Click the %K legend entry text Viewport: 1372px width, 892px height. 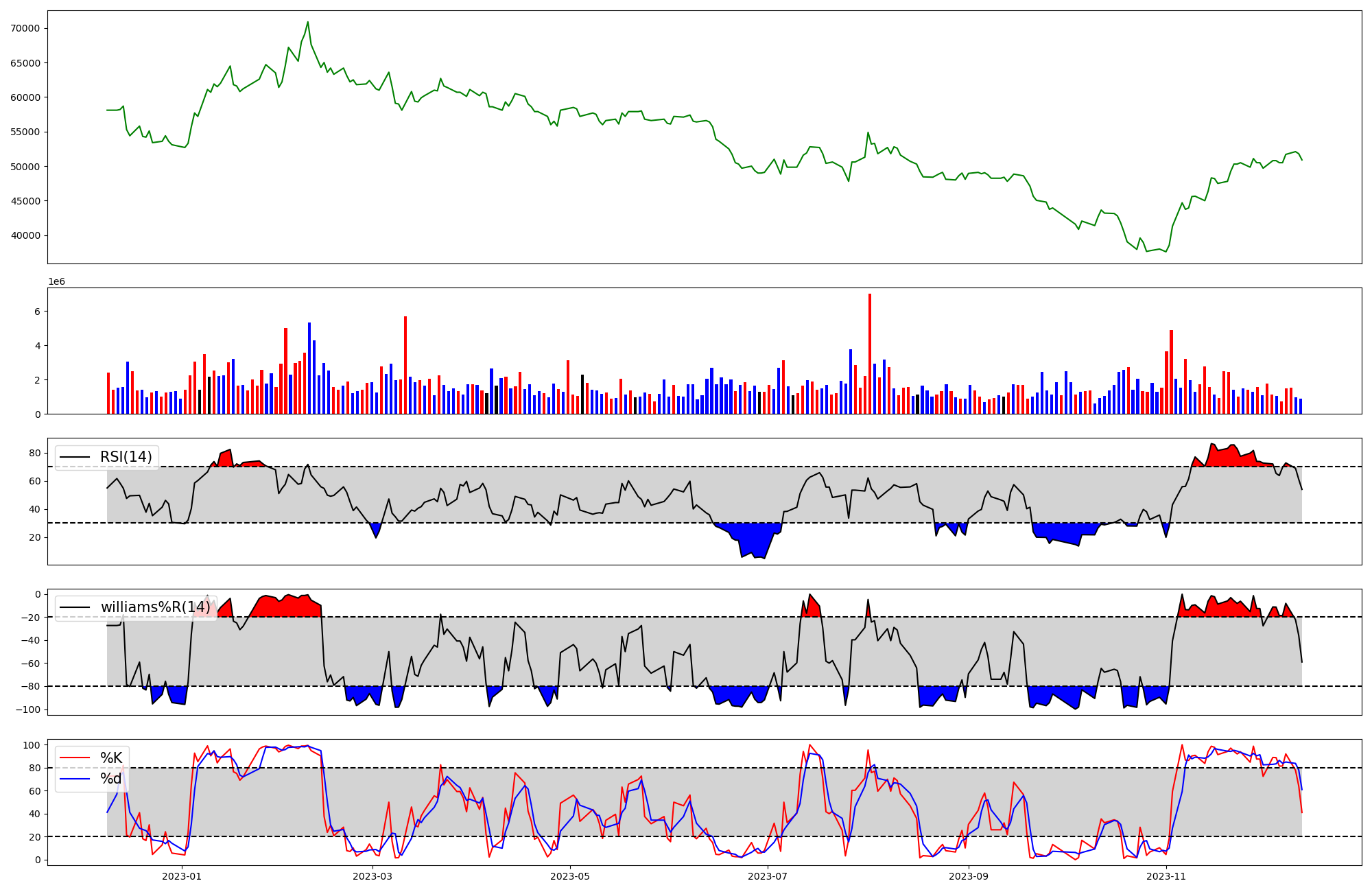click(x=111, y=758)
